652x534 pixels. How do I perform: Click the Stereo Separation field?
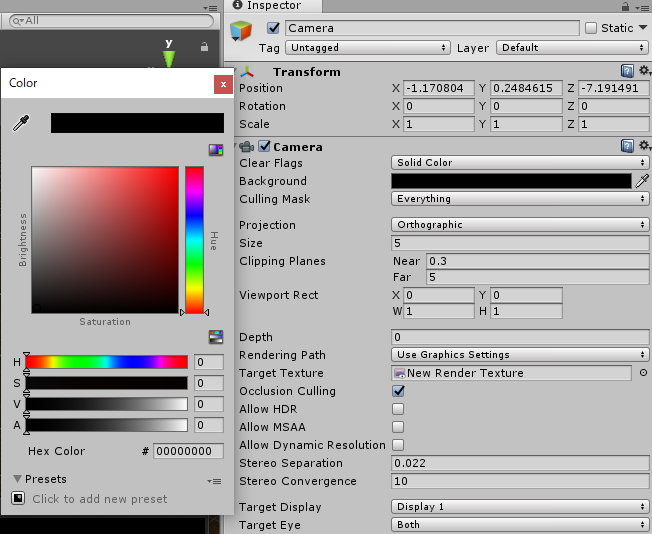520,463
